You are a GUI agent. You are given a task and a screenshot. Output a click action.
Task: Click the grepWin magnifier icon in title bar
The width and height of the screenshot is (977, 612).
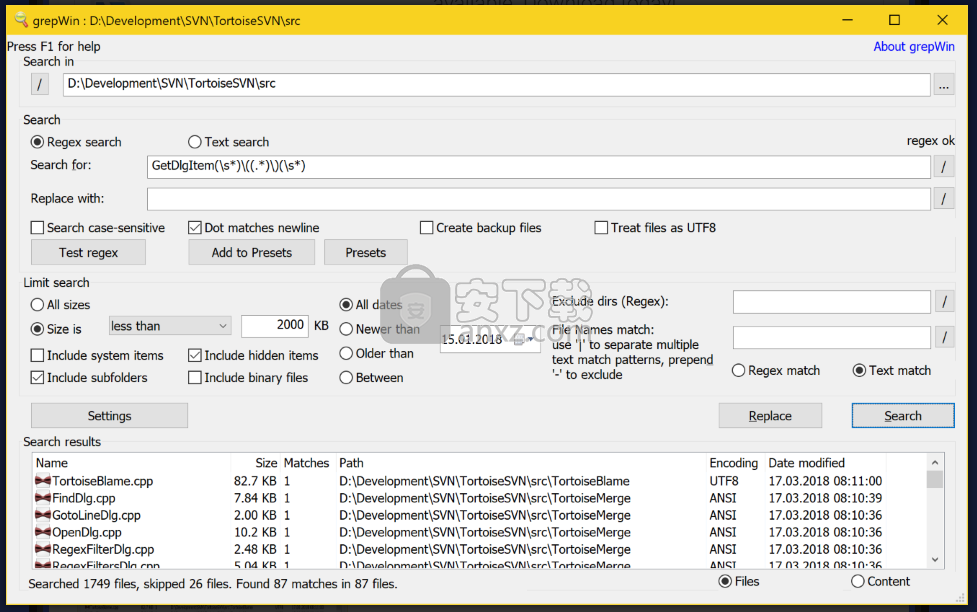[x=21, y=20]
